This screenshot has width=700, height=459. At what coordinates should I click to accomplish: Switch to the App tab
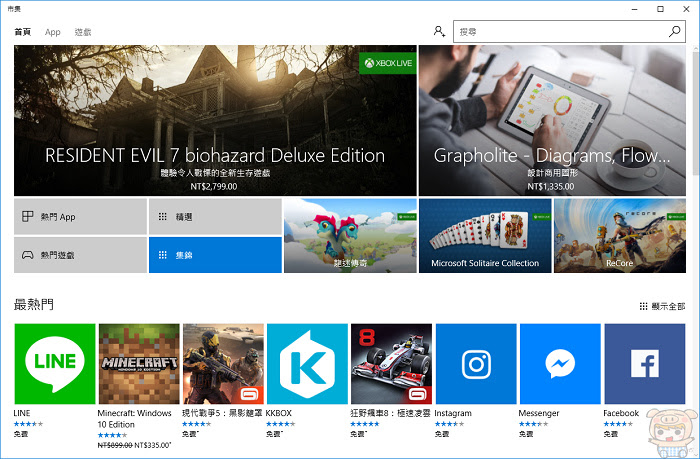pyautogui.click(x=53, y=32)
